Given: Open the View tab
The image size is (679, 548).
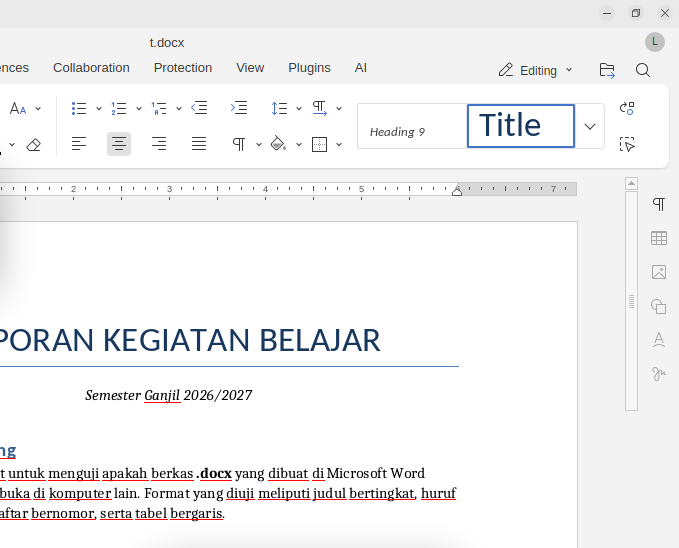Looking at the screenshot, I should (x=250, y=68).
